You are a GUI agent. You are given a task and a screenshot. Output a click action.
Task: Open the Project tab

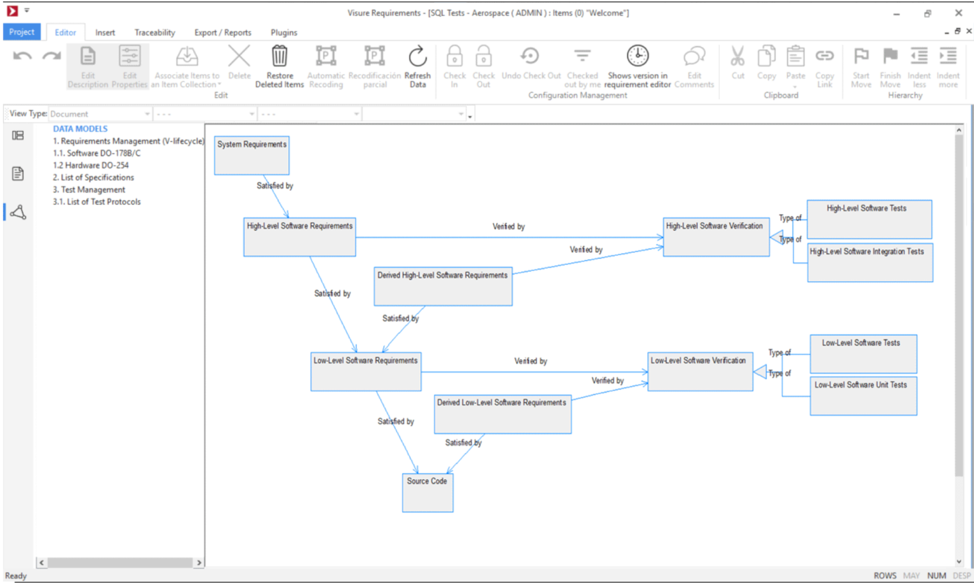click(x=22, y=32)
